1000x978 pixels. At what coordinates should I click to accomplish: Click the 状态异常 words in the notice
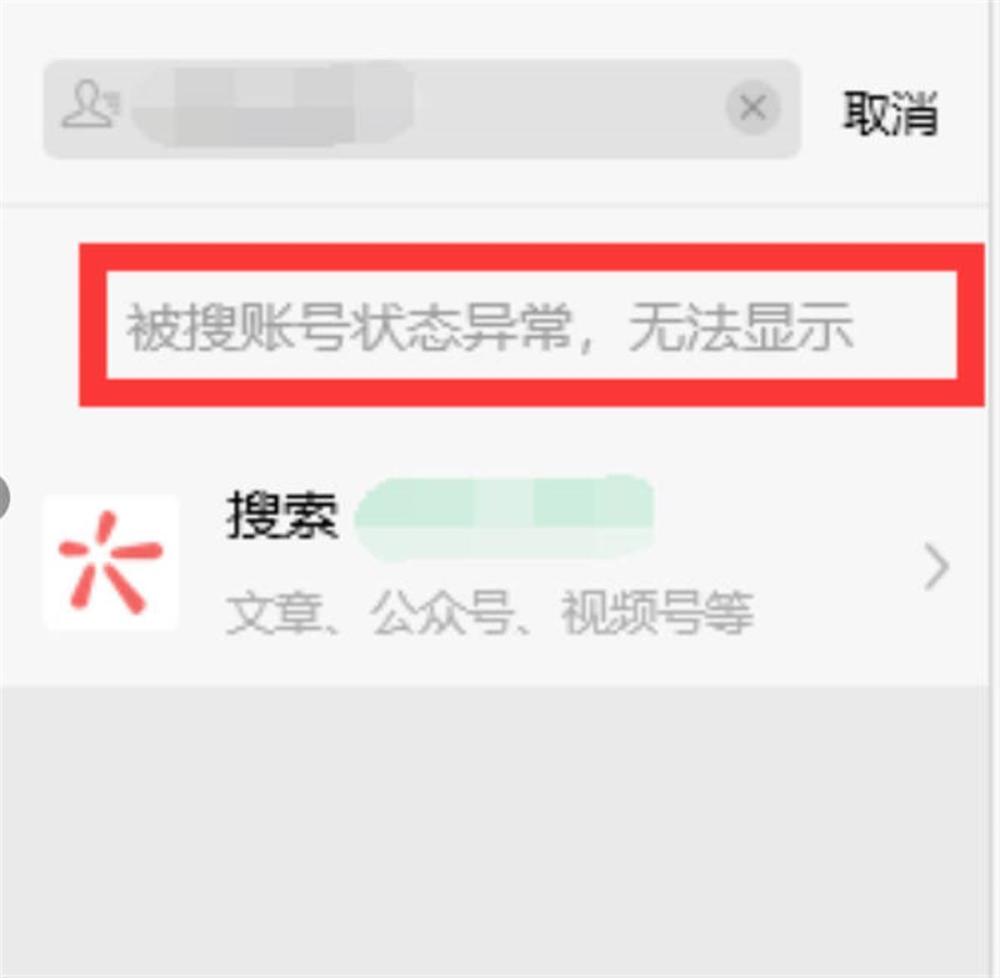(460, 326)
